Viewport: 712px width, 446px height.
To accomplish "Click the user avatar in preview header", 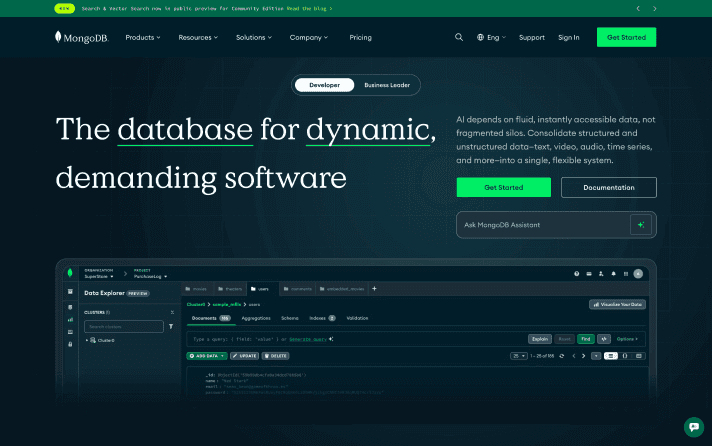I will point(638,273).
